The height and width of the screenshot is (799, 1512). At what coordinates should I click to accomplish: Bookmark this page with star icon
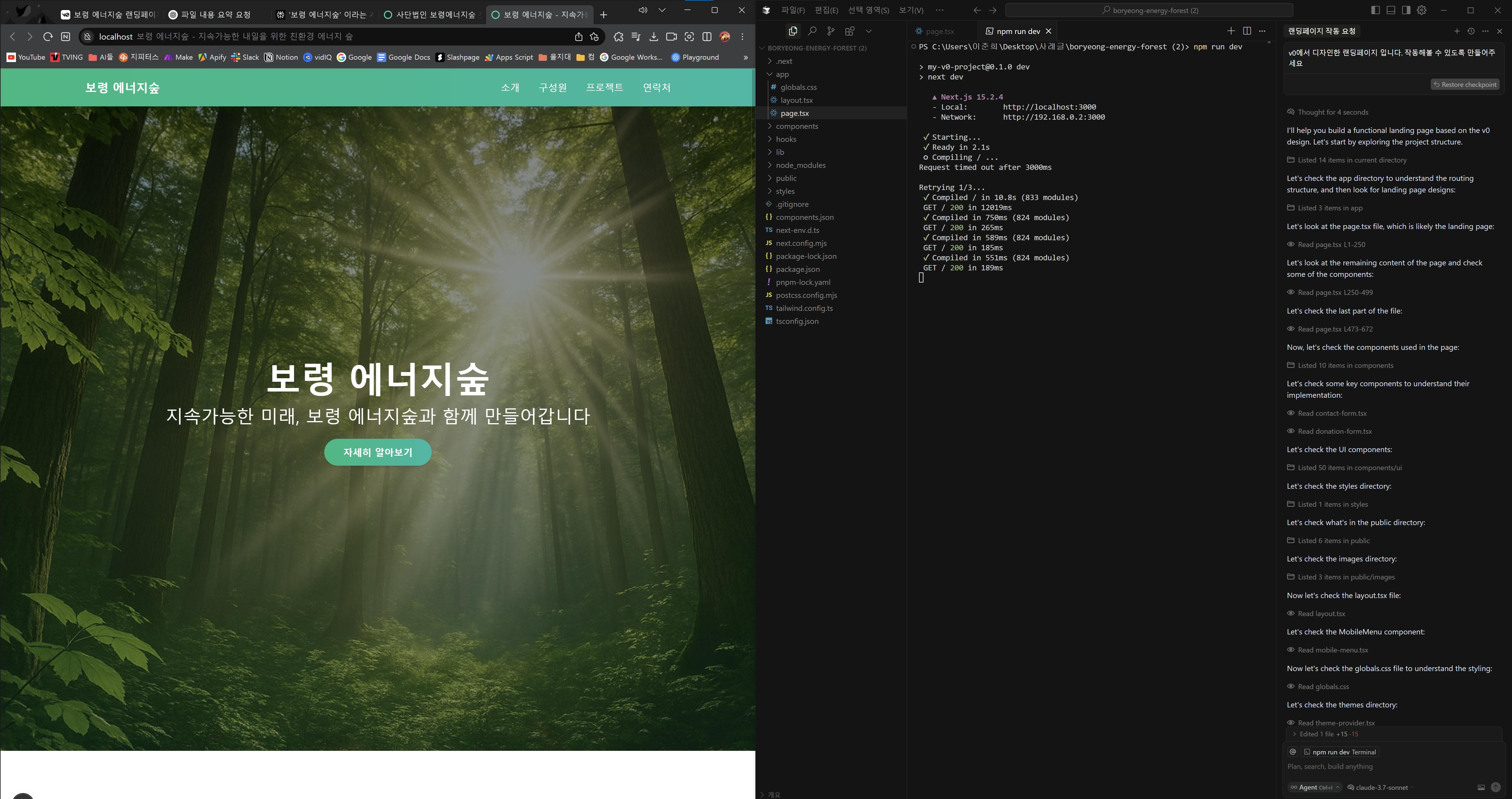coord(594,36)
